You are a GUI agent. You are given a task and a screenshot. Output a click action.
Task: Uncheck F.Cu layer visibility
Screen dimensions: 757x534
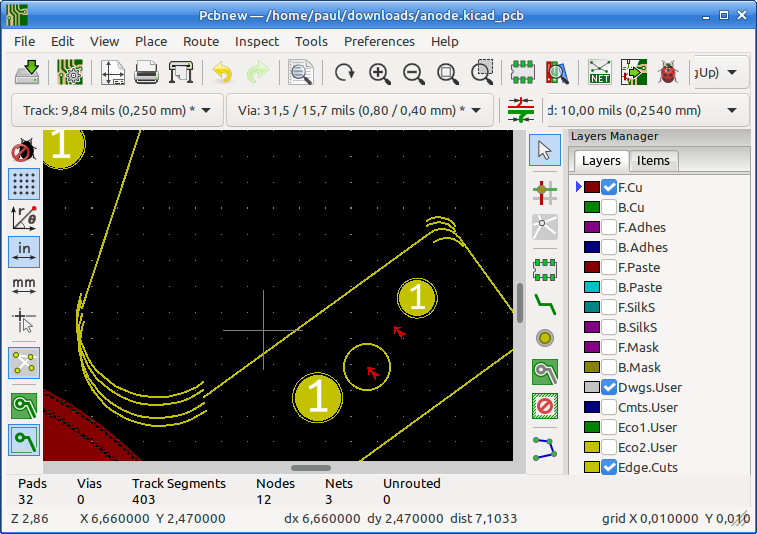point(609,187)
